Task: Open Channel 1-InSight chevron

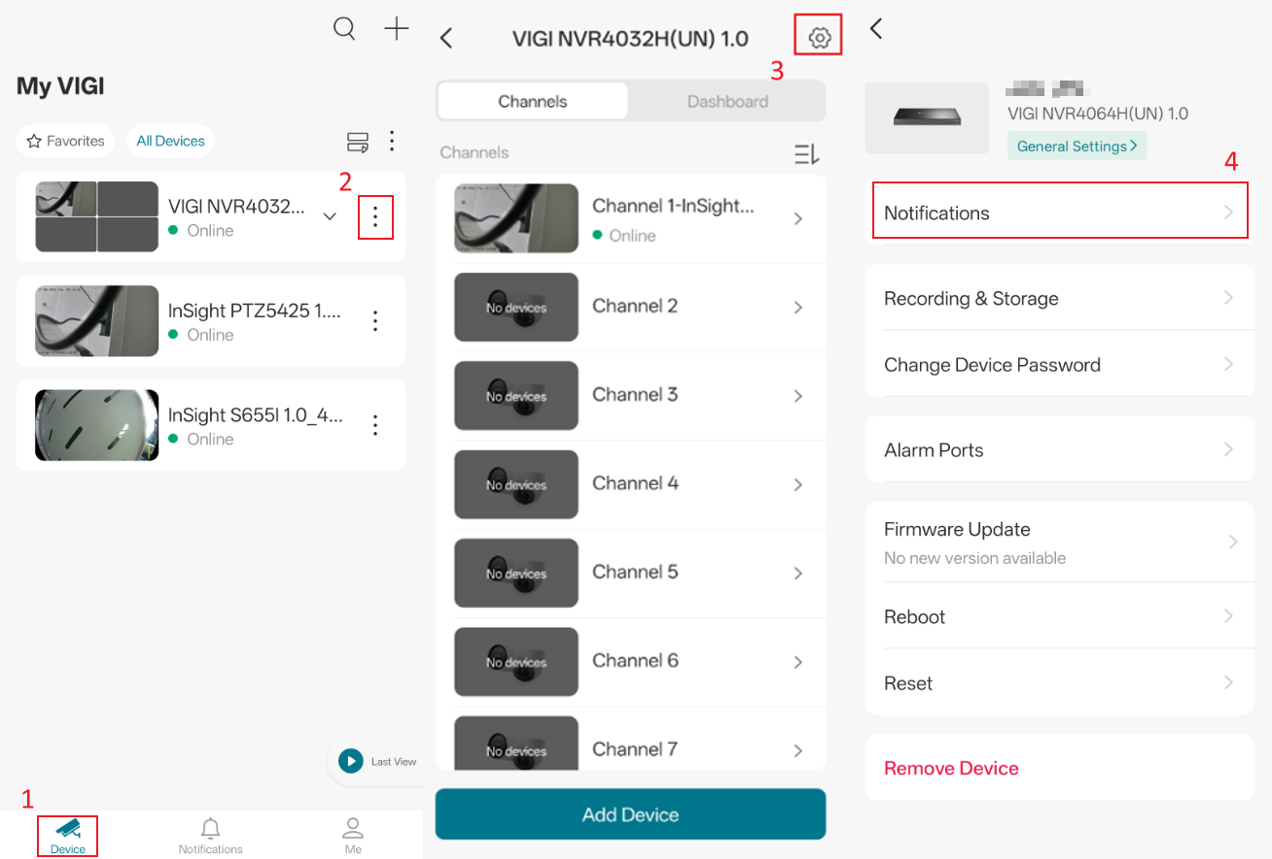Action: (798, 219)
